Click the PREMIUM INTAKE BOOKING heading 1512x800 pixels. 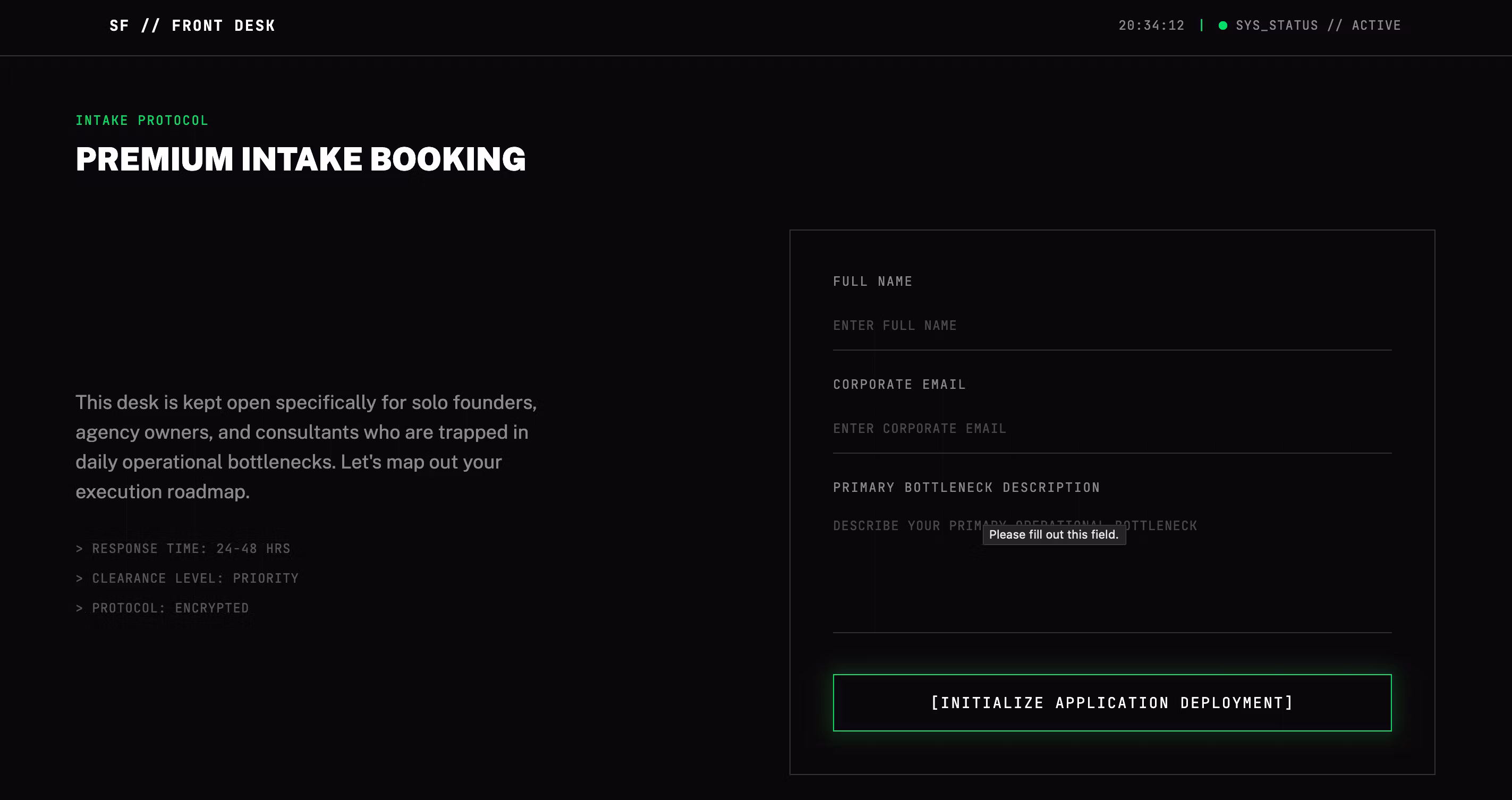(301, 159)
